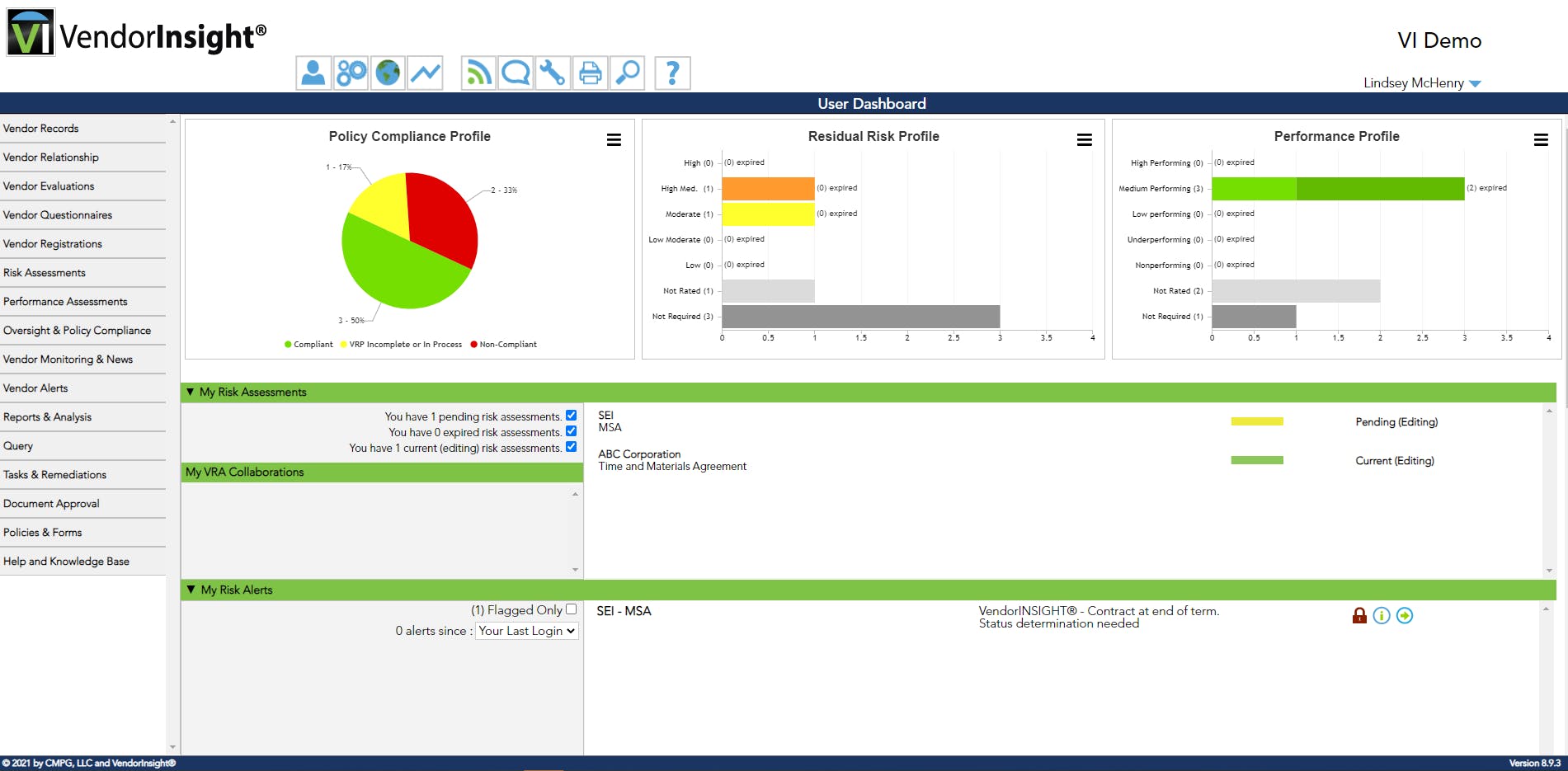
Task: Open Help and Knowledge Base in sidebar
Action: click(82, 562)
